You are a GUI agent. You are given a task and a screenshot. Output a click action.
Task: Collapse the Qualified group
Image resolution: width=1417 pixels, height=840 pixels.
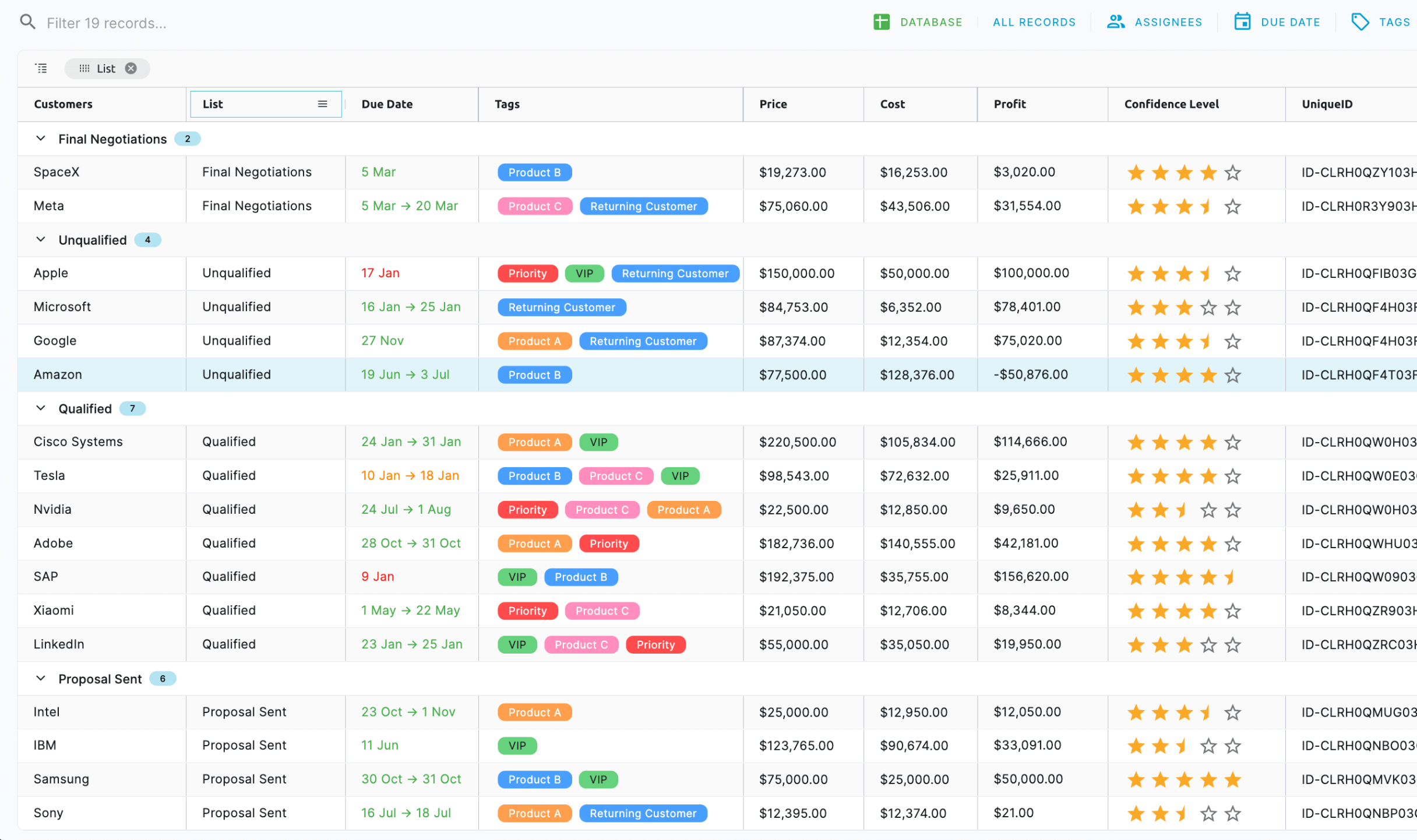40,408
